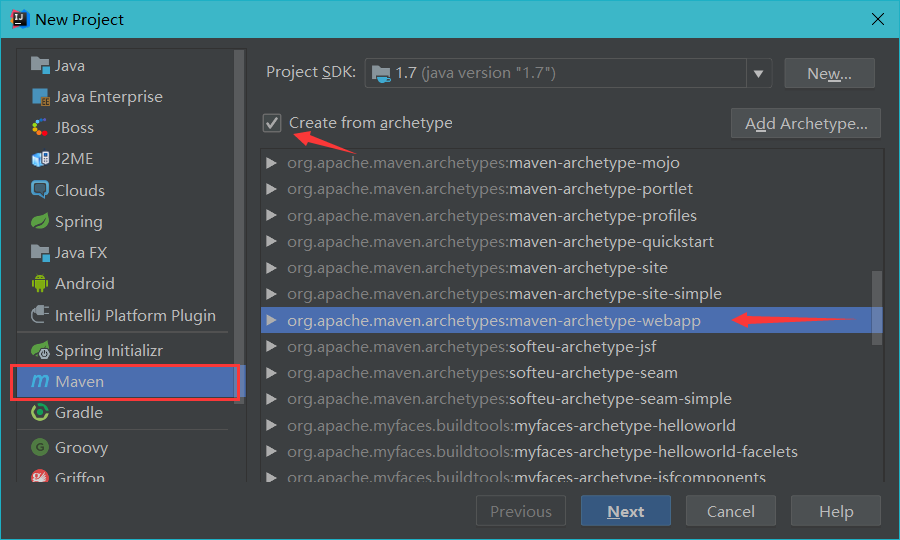Click the Java Enterprise icon
The image size is (900, 540).
click(40, 96)
